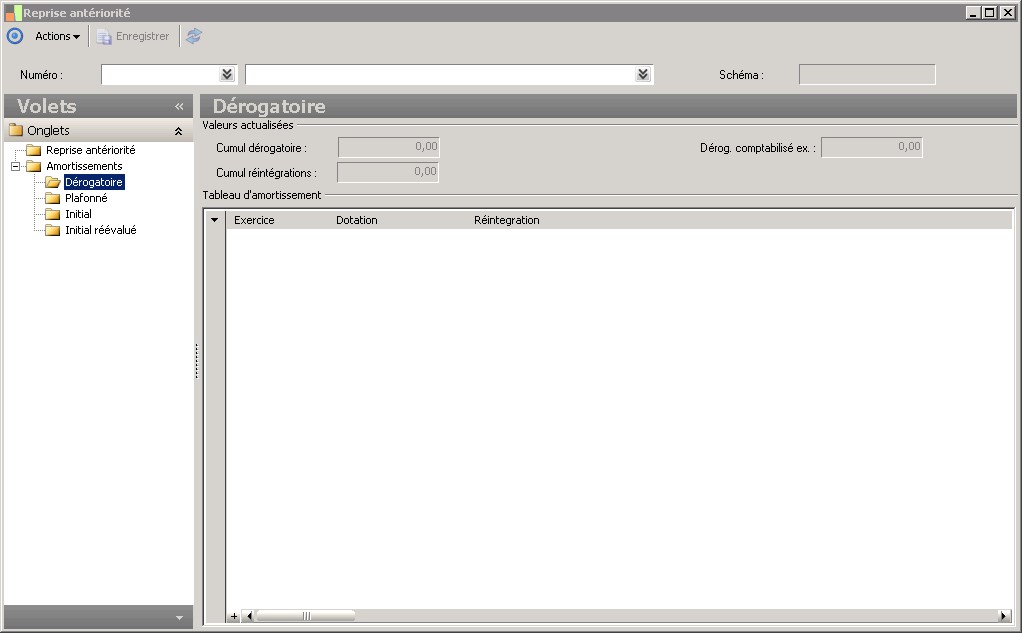
Task: Click the Reprise antériorité folder icon
Action: point(33,151)
